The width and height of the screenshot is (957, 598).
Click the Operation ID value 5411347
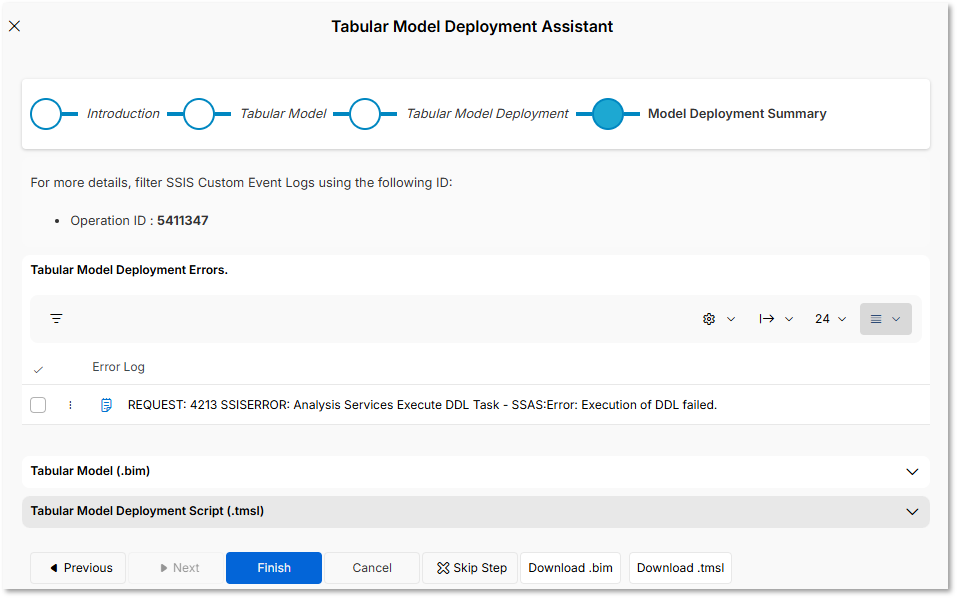[182, 221]
